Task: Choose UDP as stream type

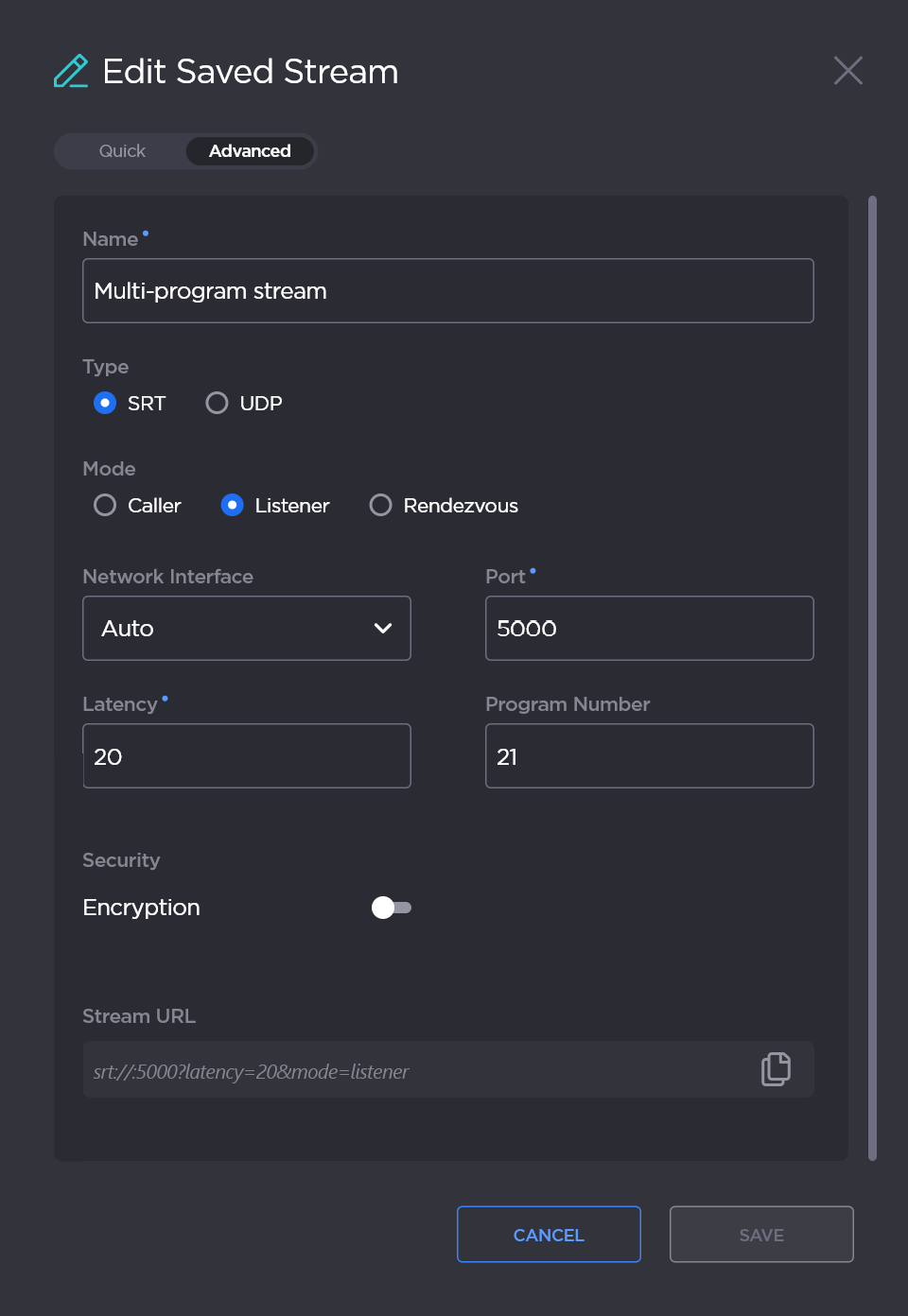Action: click(x=217, y=404)
